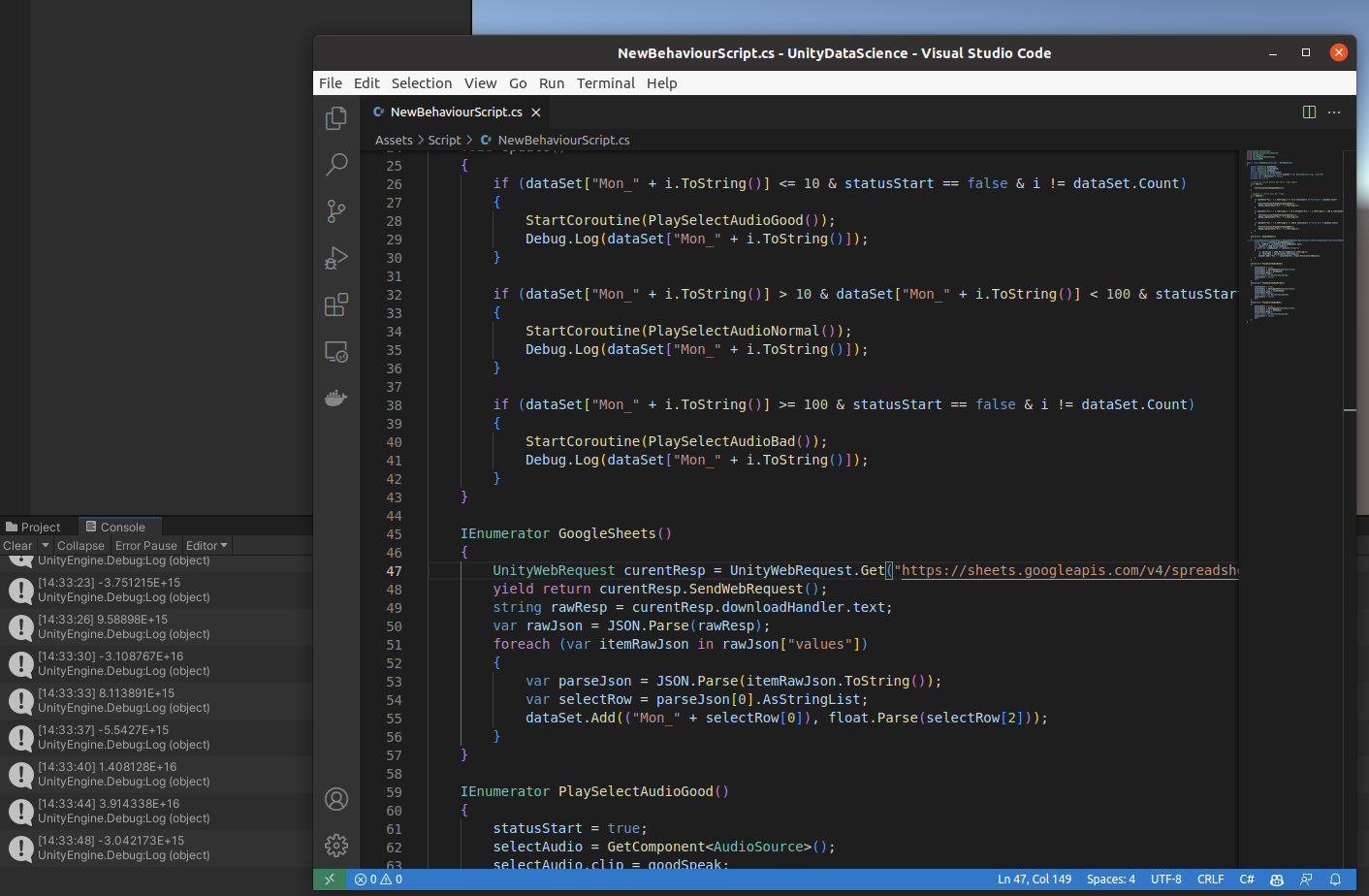Toggle Collapse in Unity Console
Image resolution: width=1369 pixels, height=896 pixels.
(80, 546)
